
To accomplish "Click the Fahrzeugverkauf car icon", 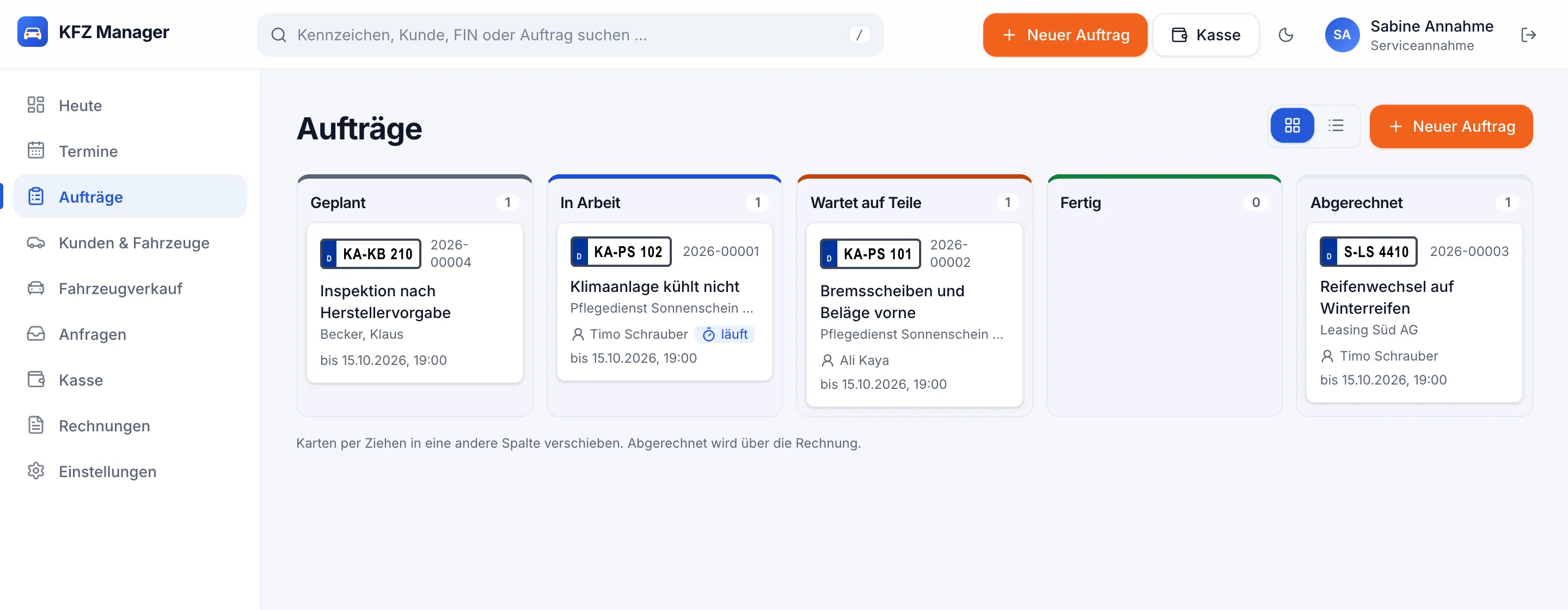I will pos(36,288).
